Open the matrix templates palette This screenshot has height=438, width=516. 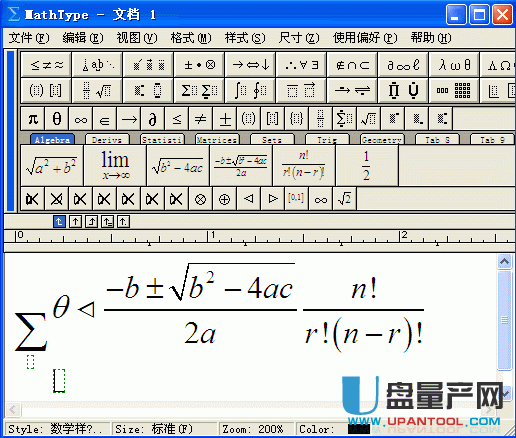454,90
